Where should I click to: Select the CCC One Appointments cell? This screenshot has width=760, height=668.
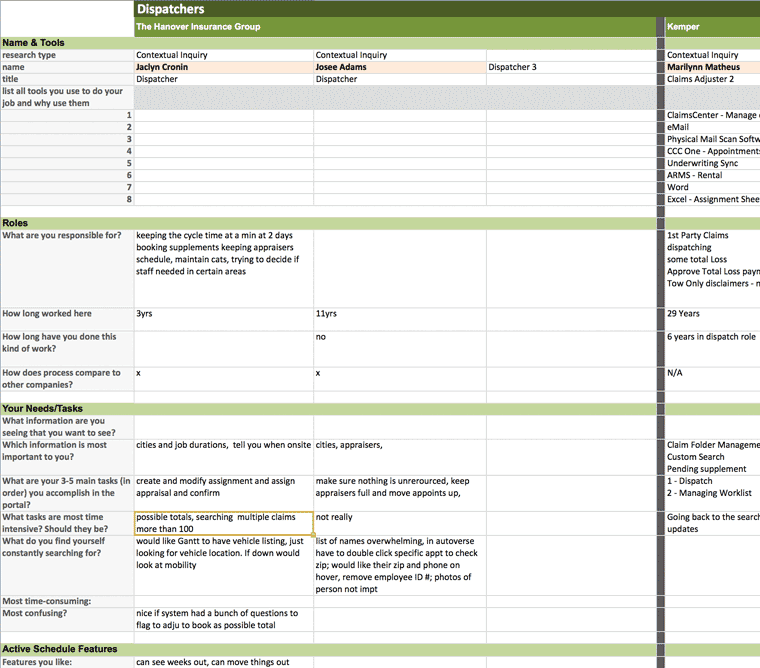coord(712,151)
